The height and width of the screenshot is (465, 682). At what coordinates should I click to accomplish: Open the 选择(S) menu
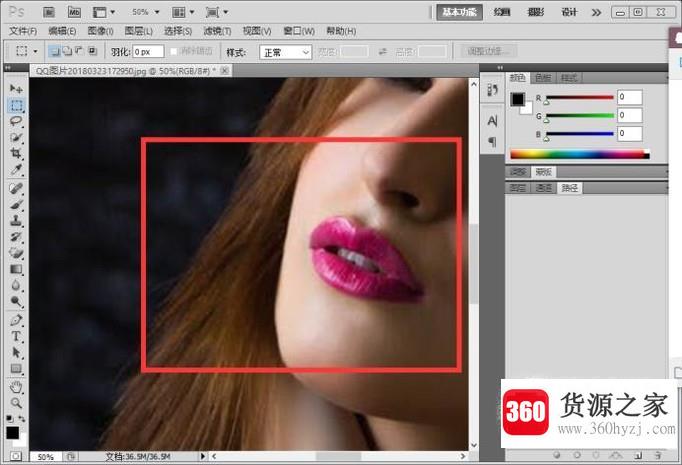pyautogui.click(x=178, y=31)
